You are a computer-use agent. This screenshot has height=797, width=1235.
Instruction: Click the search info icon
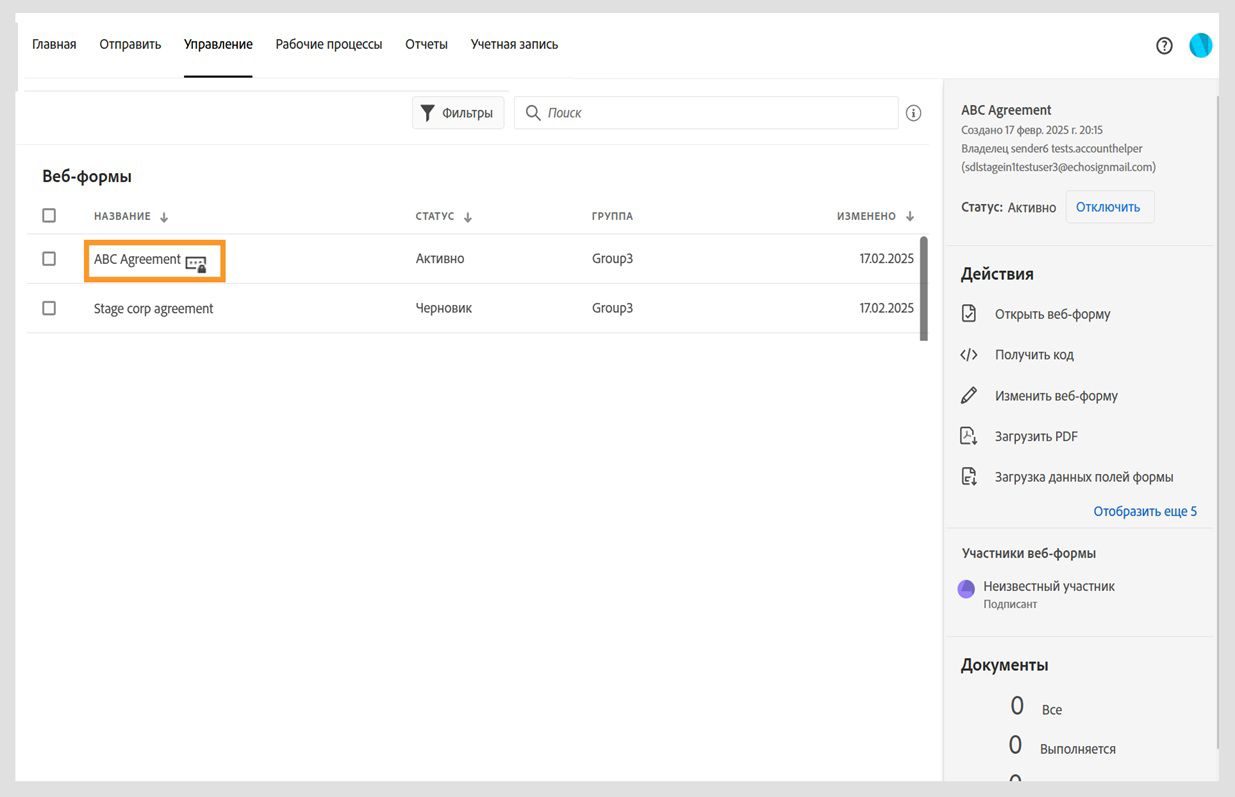pyautogui.click(x=913, y=113)
